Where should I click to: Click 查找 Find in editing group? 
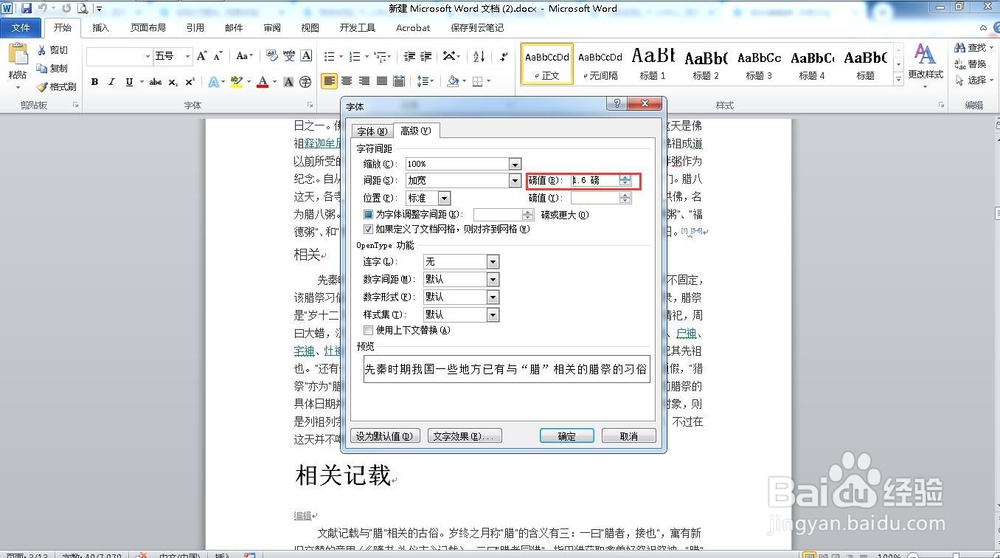click(970, 48)
